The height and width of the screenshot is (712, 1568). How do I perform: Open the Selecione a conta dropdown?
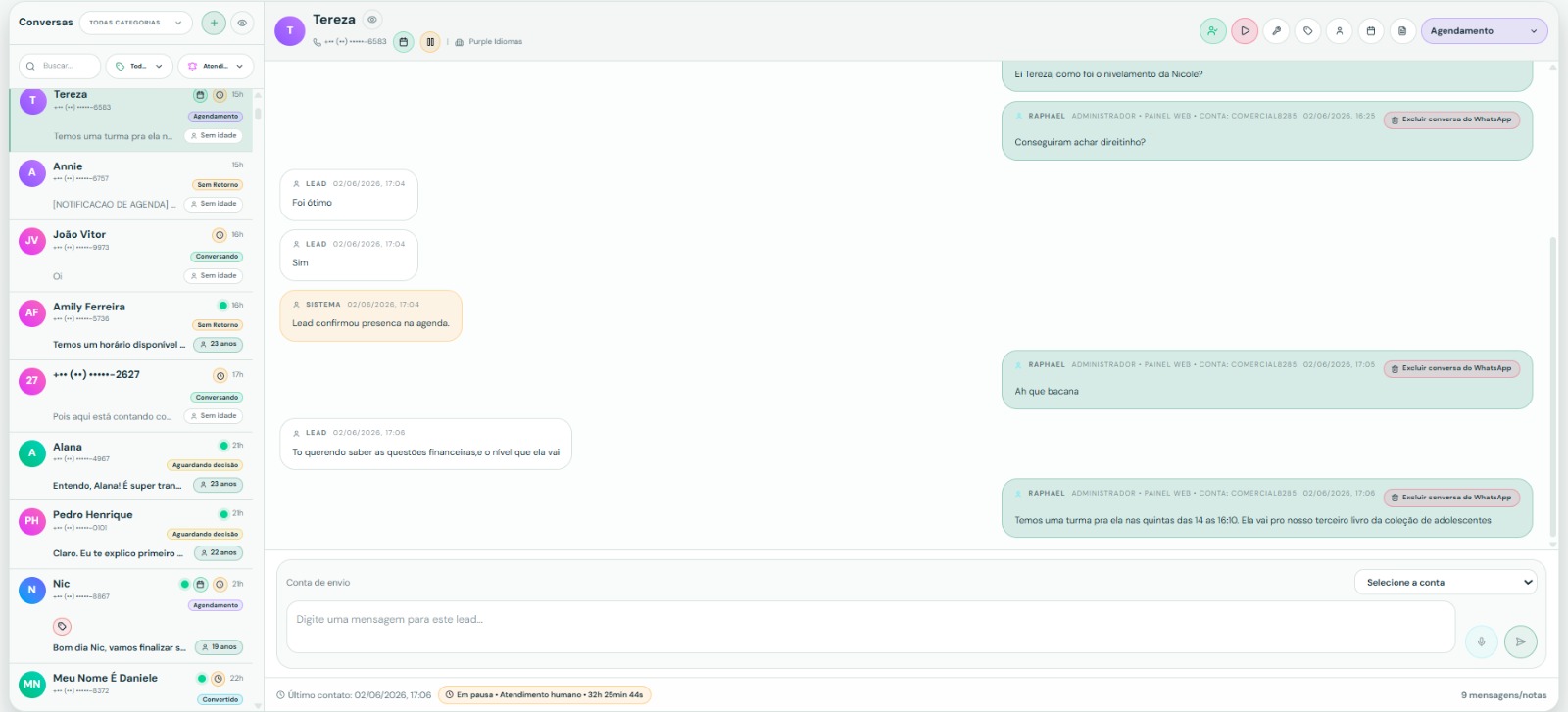(1445, 583)
